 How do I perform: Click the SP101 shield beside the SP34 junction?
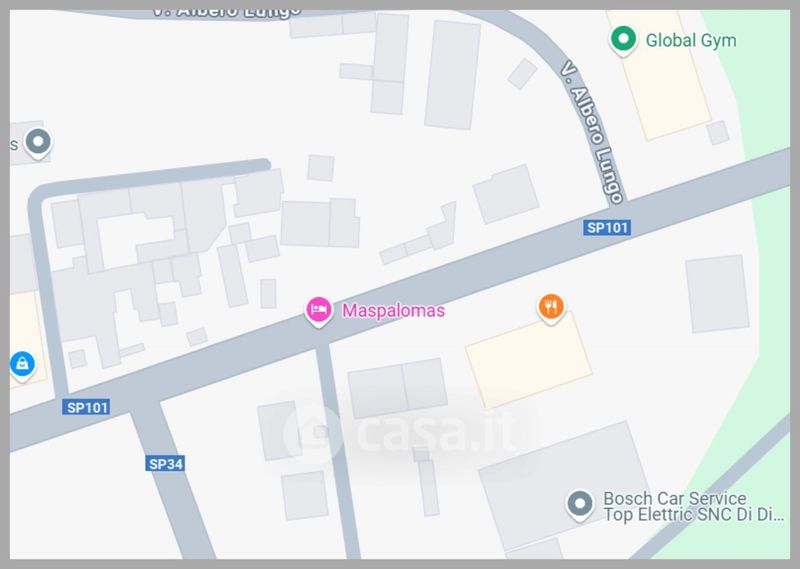coord(86,407)
